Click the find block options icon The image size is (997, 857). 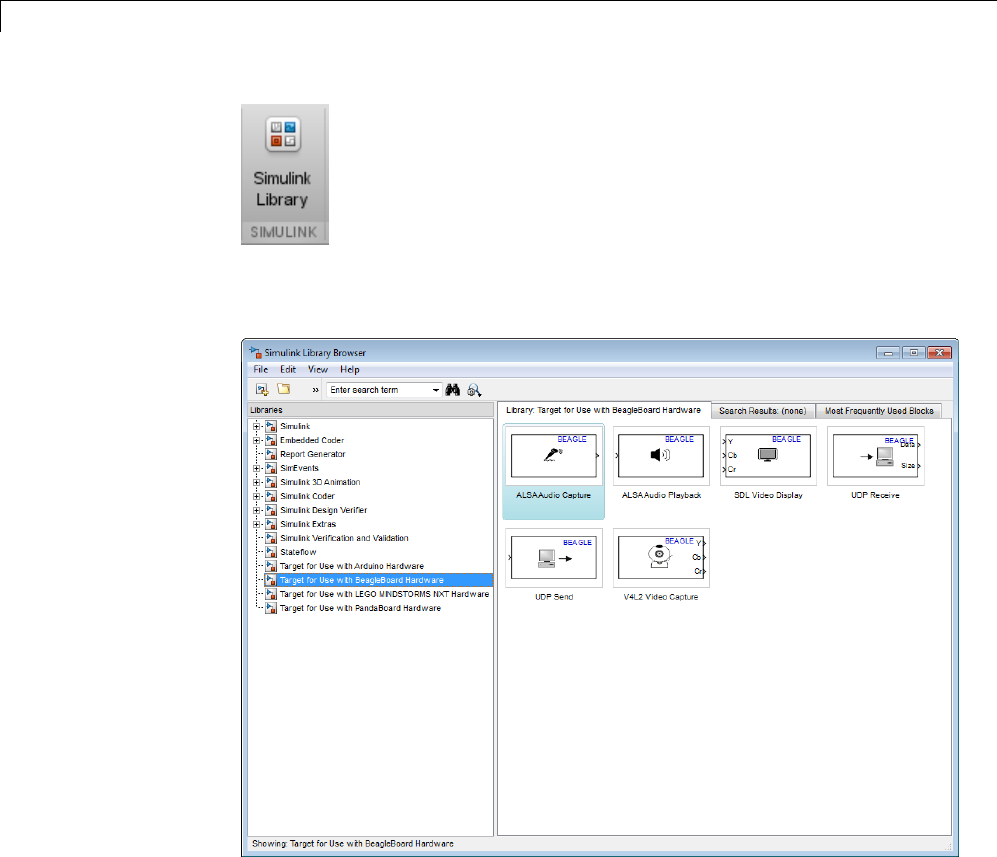click(474, 390)
